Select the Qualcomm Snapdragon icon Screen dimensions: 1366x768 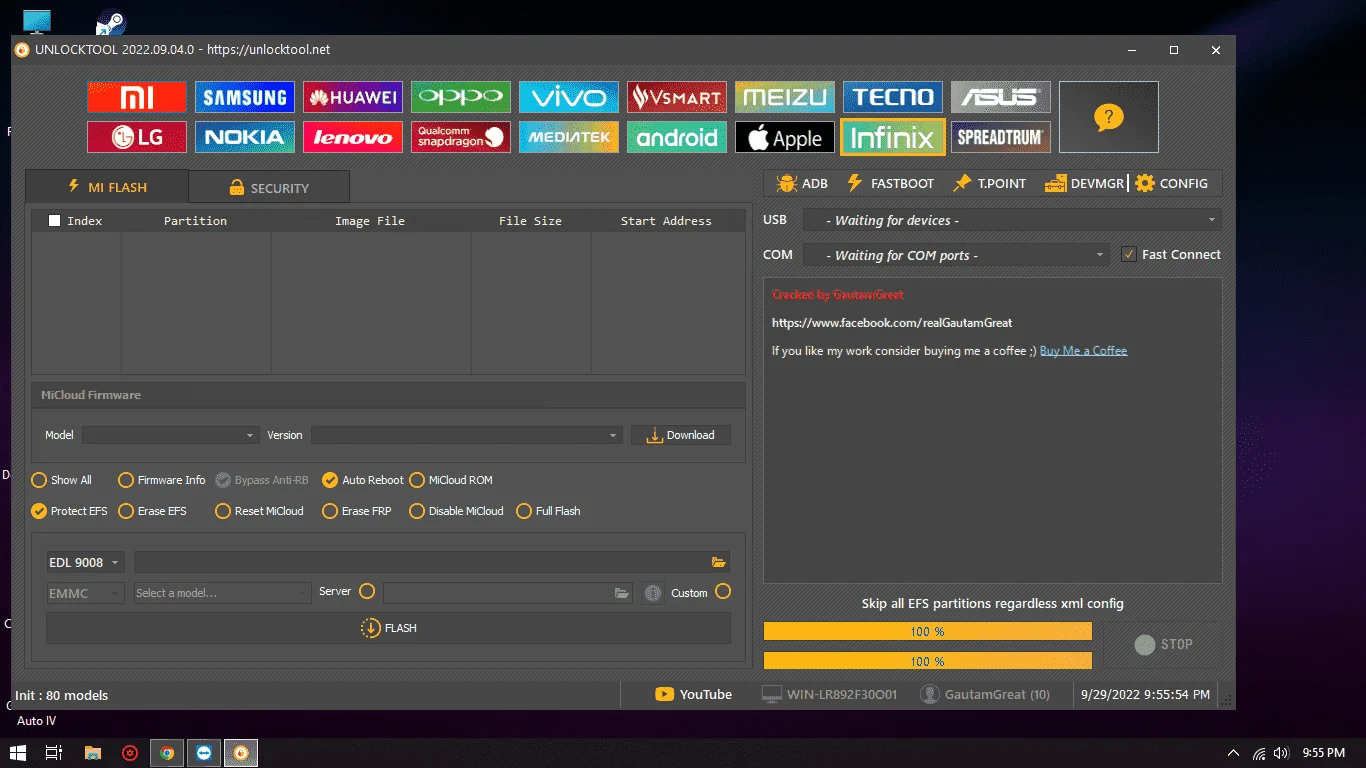coord(461,137)
